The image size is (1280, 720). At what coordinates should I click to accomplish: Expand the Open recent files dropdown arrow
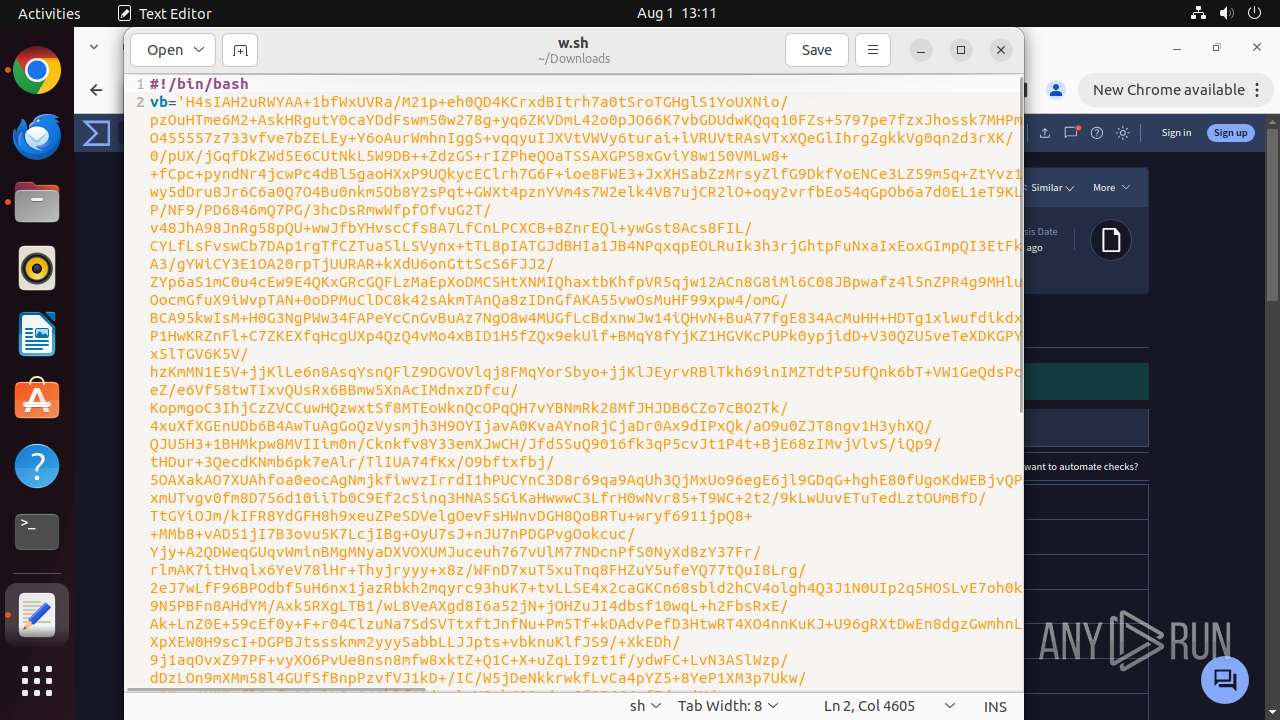(x=199, y=50)
